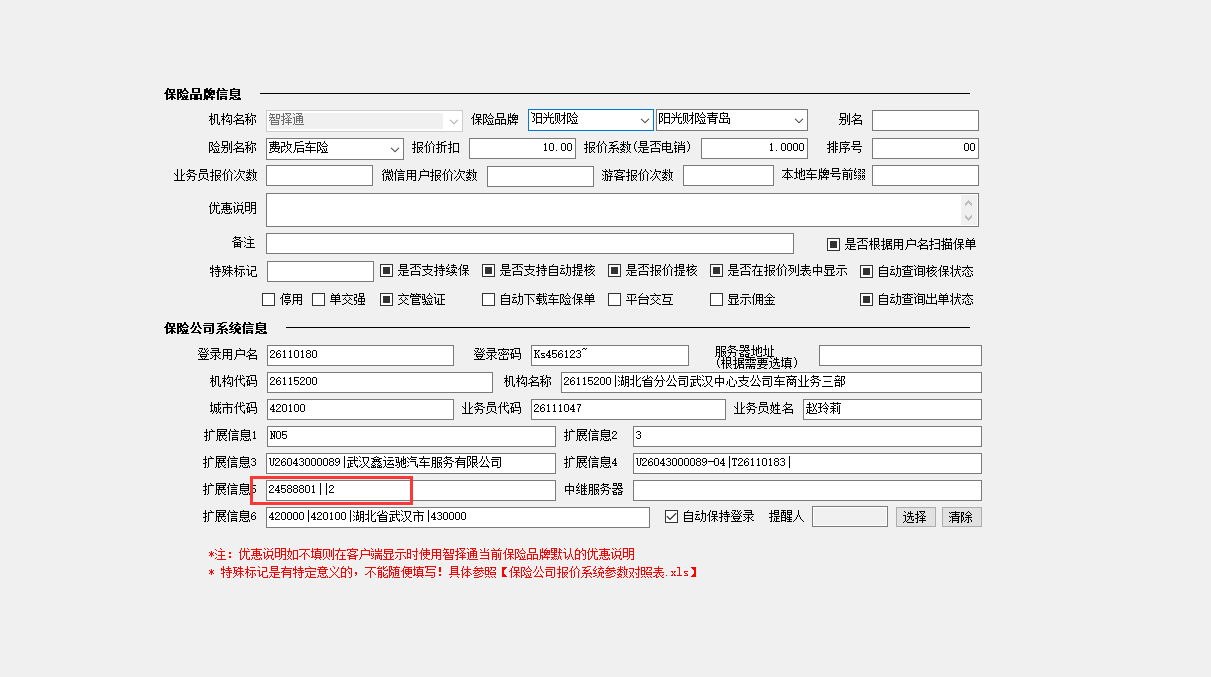Click the 本地车牌号前缀 input

click(925, 176)
